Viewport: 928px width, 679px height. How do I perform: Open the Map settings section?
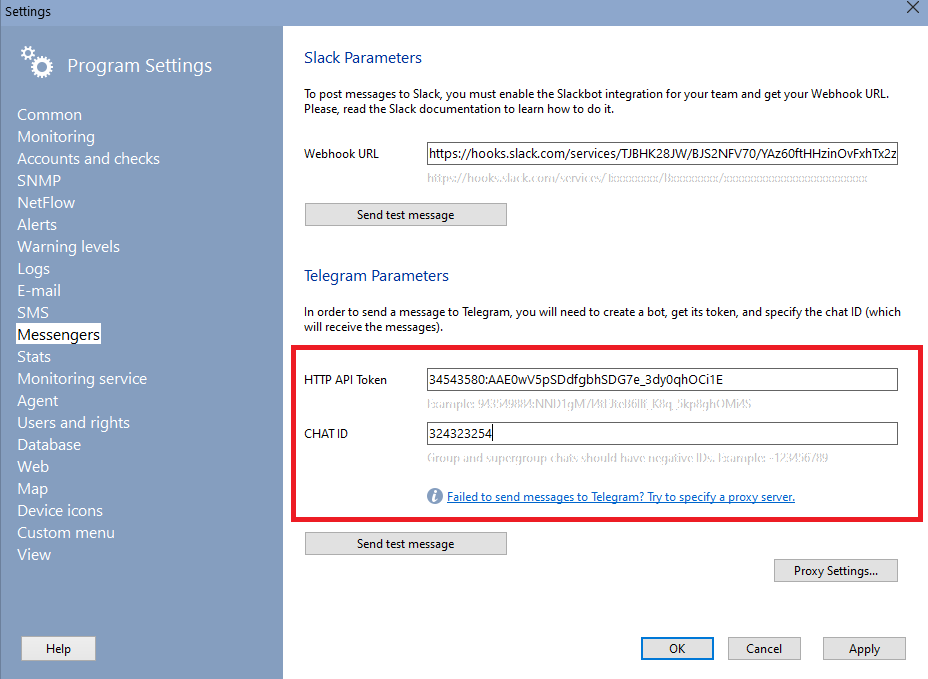pyautogui.click(x=33, y=489)
